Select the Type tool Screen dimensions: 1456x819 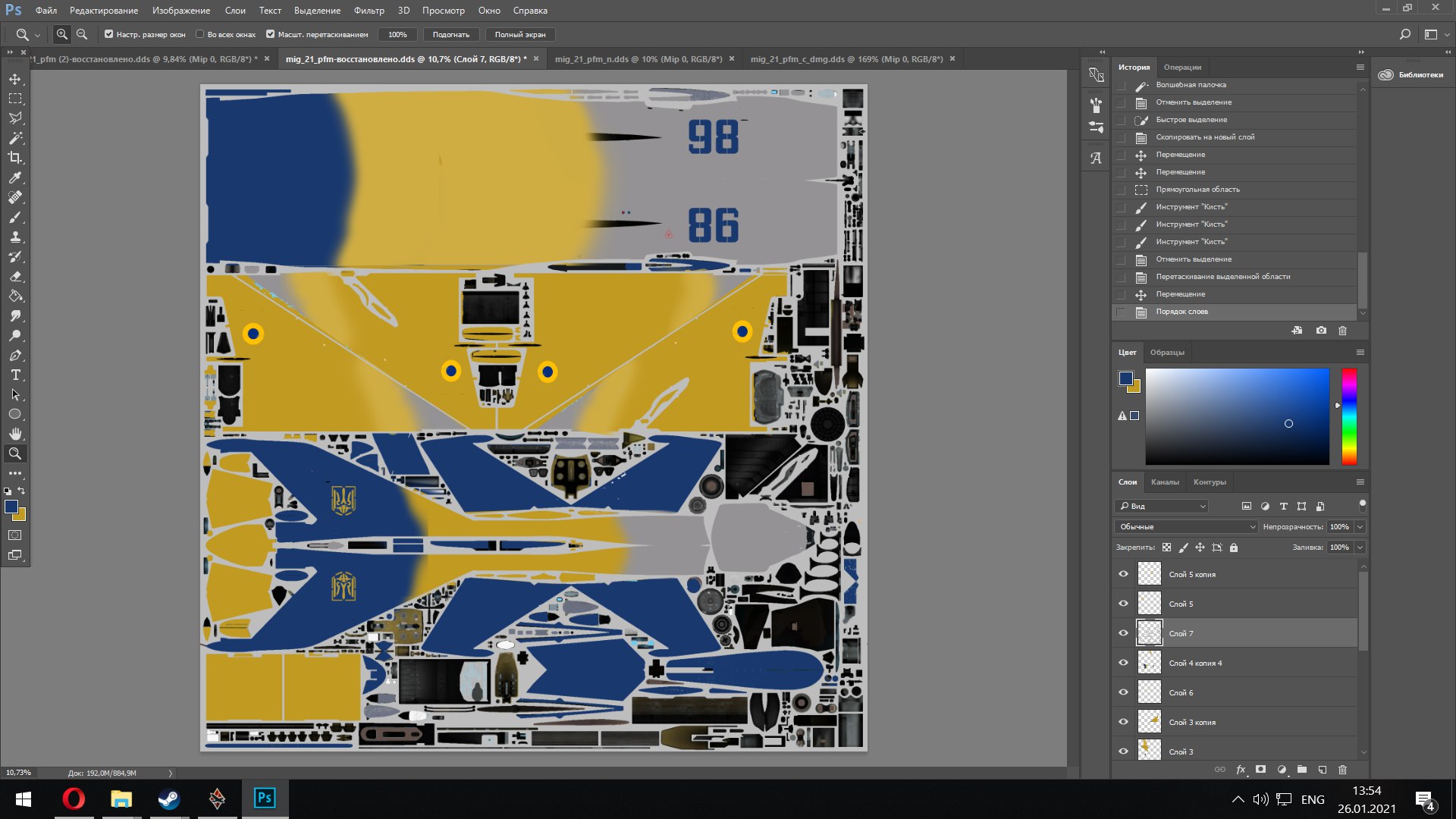coord(15,375)
